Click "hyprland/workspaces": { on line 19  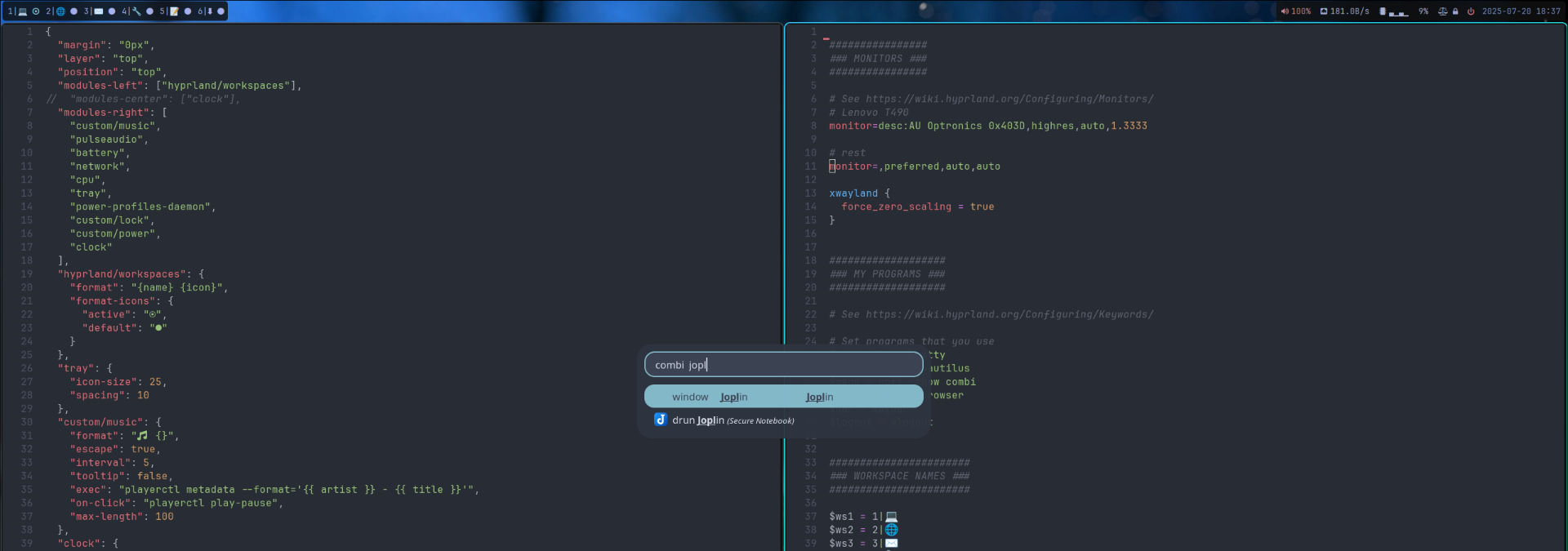(131, 274)
